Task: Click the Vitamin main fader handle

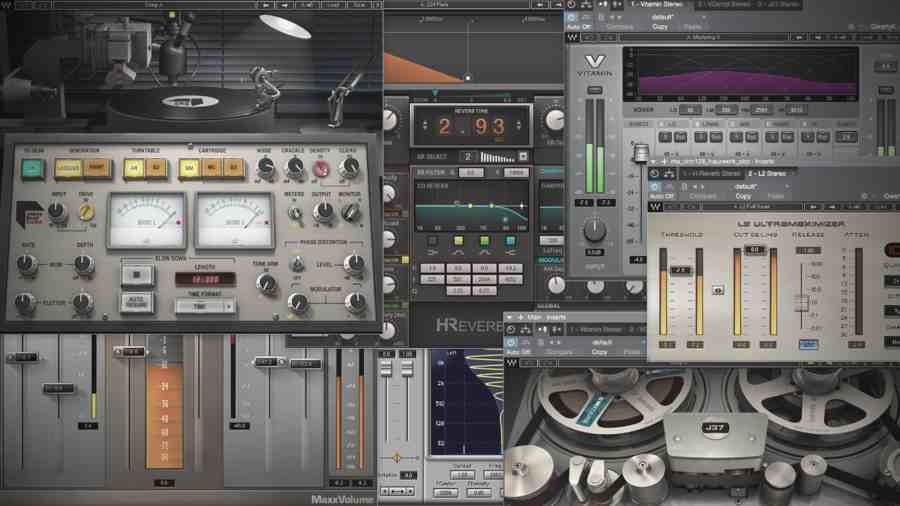Action: tap(641, 153)
